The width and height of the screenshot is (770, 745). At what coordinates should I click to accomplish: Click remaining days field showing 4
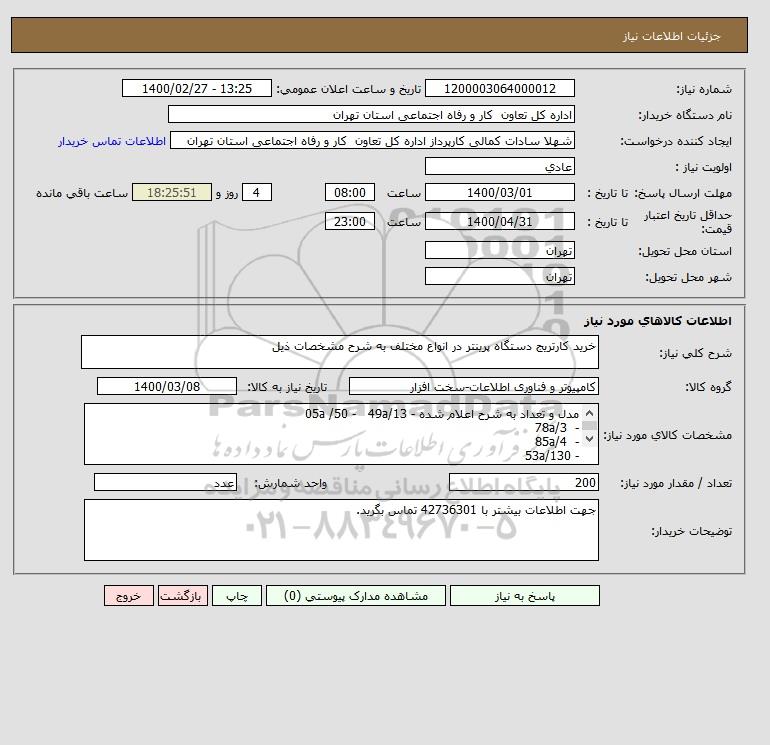pyautogui.click(x=256, y=193)
